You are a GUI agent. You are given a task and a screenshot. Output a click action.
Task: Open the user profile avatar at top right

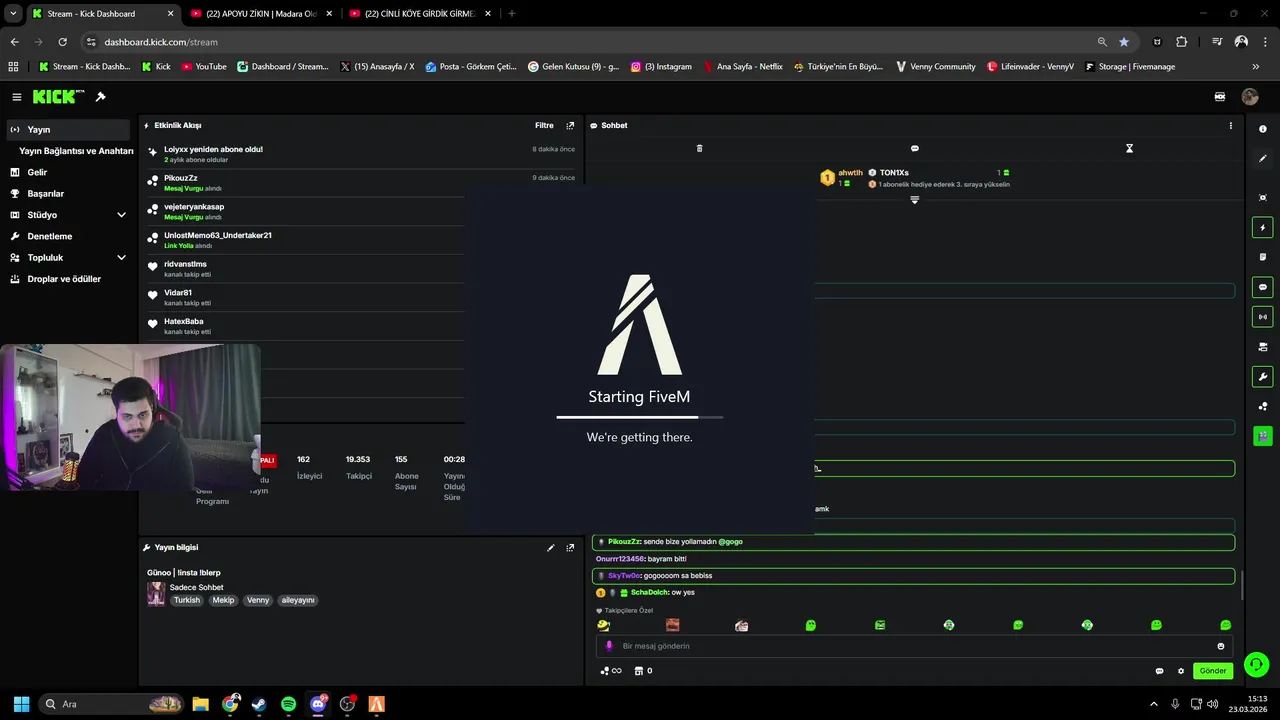(1250, 97)
